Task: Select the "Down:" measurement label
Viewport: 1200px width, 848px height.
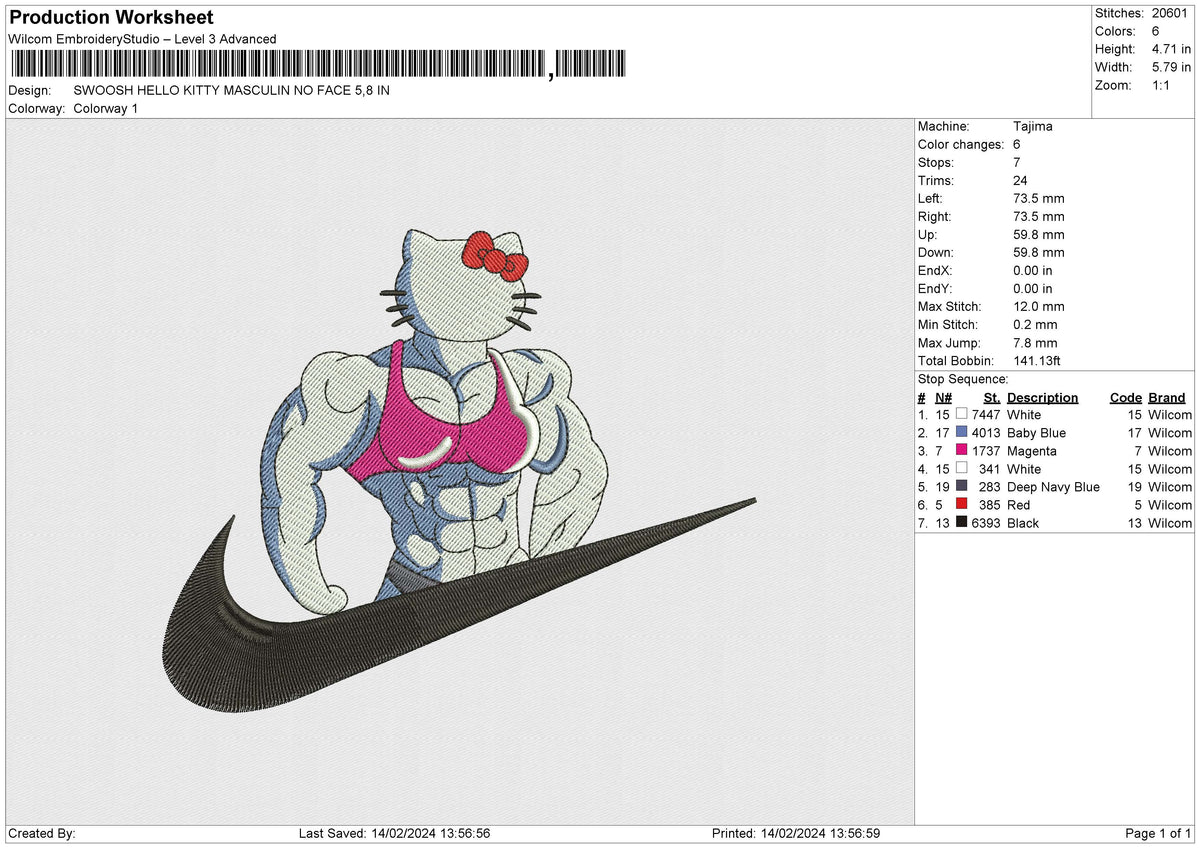Action: [x=936, y=252]
